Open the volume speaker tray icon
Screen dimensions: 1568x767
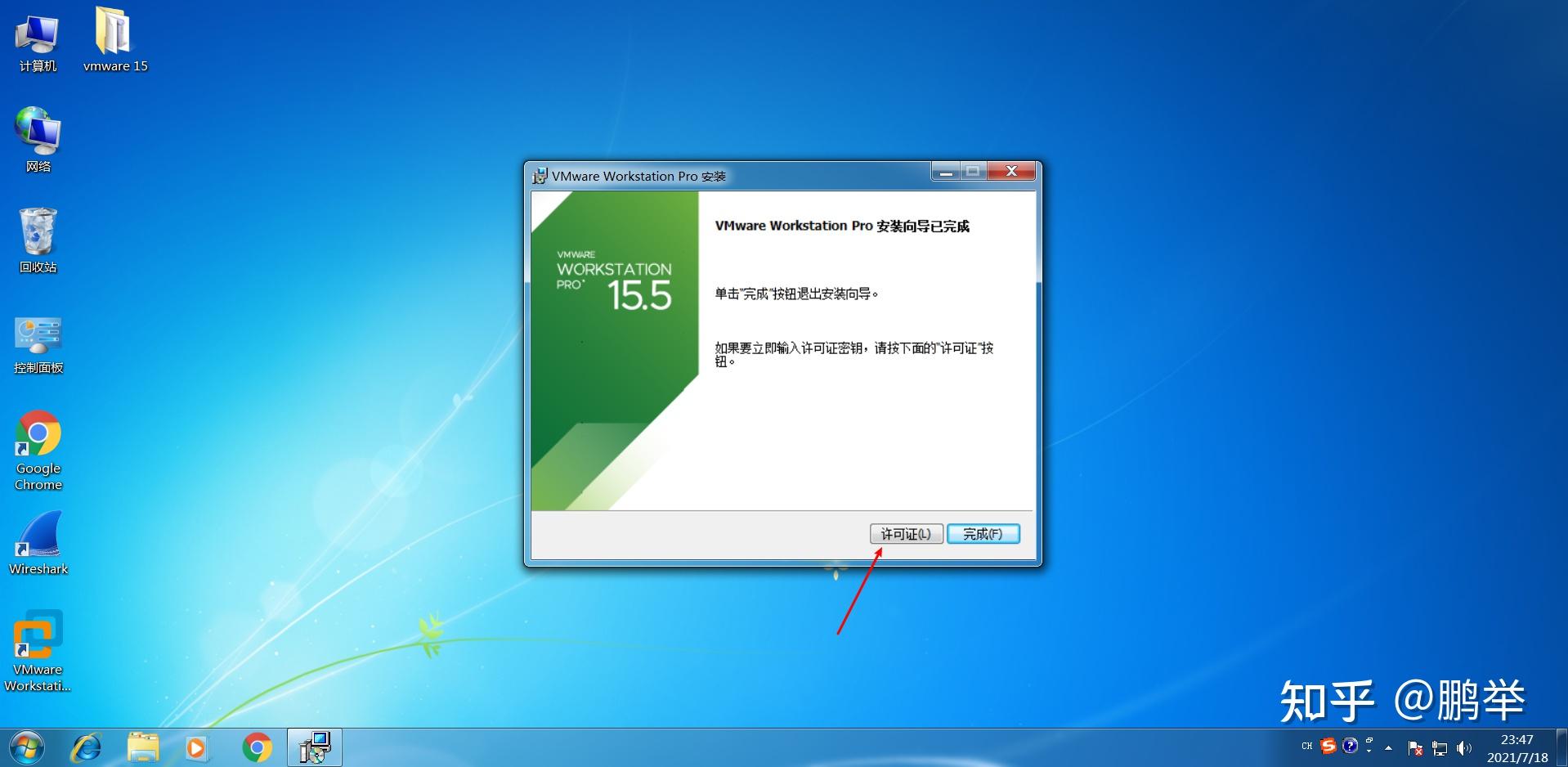pyautogui.click(x=1464, y=747)
